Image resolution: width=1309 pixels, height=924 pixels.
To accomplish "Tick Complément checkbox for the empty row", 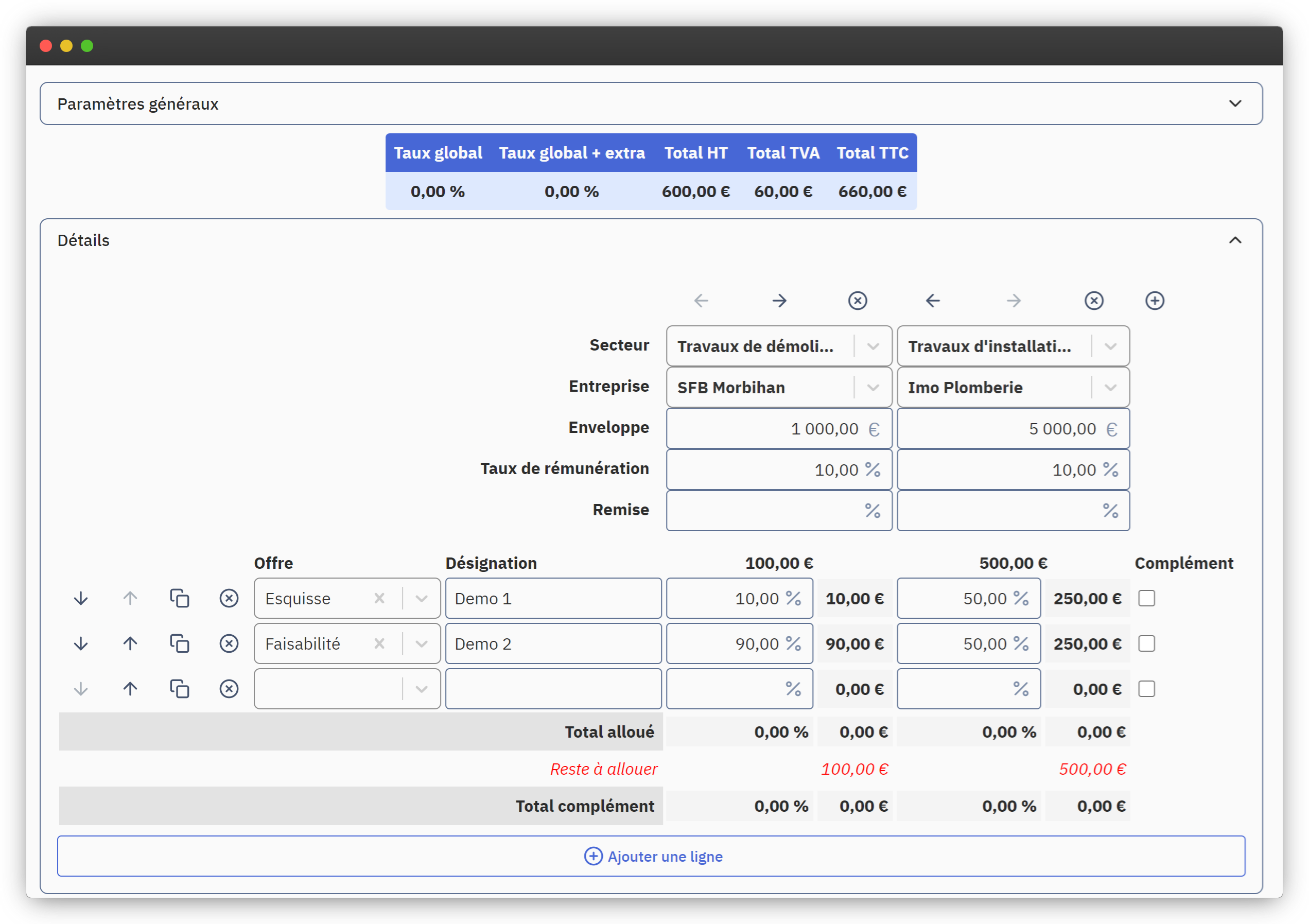I will 1146,689.
